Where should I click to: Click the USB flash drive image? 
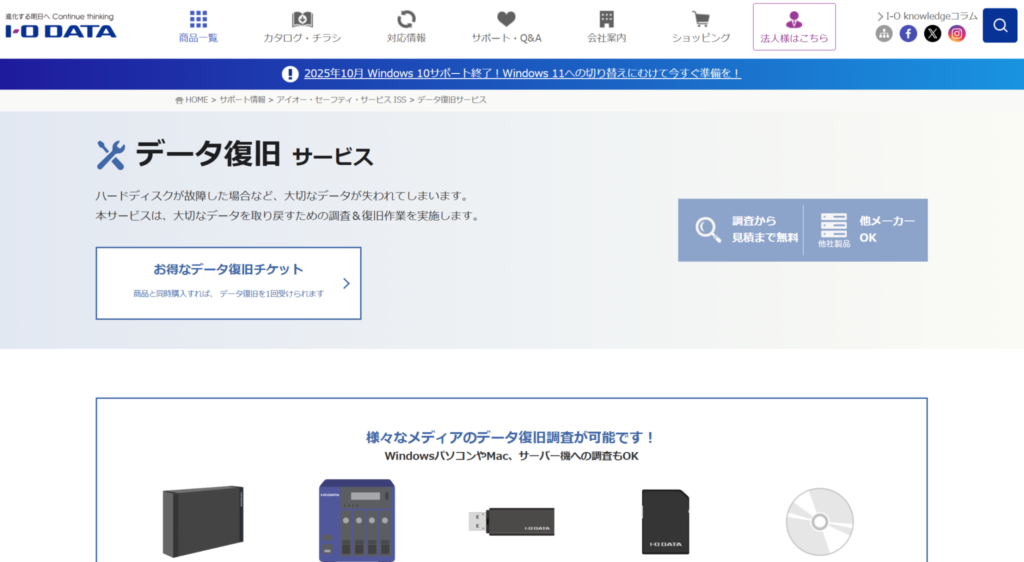coord(512,520)
